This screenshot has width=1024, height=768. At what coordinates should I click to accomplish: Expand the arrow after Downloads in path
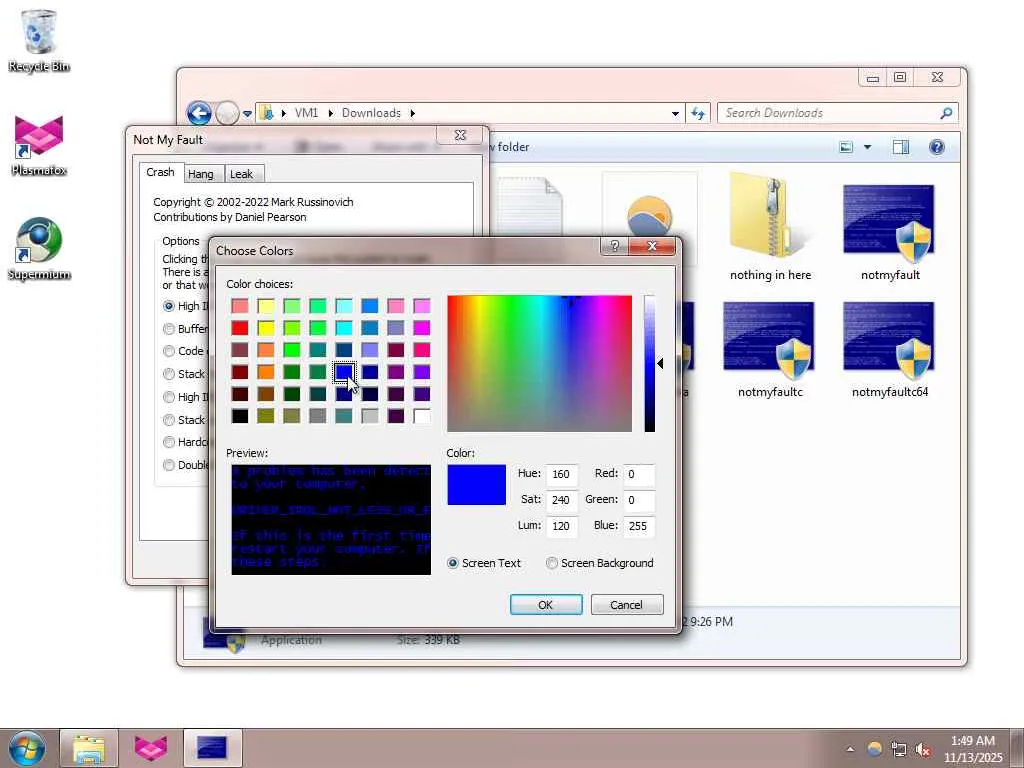coord(413,113)
